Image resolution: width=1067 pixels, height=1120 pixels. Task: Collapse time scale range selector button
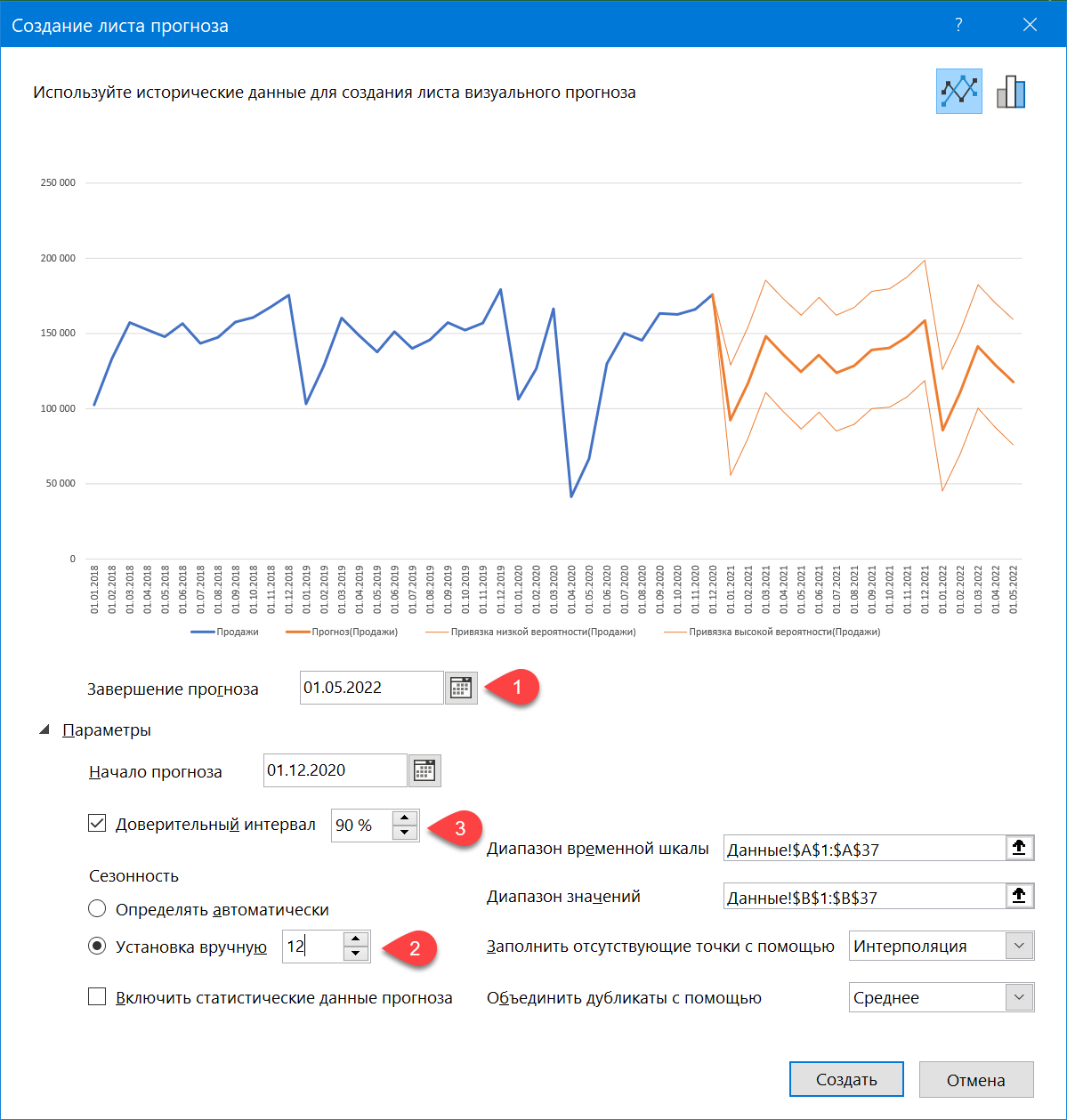1020,848
